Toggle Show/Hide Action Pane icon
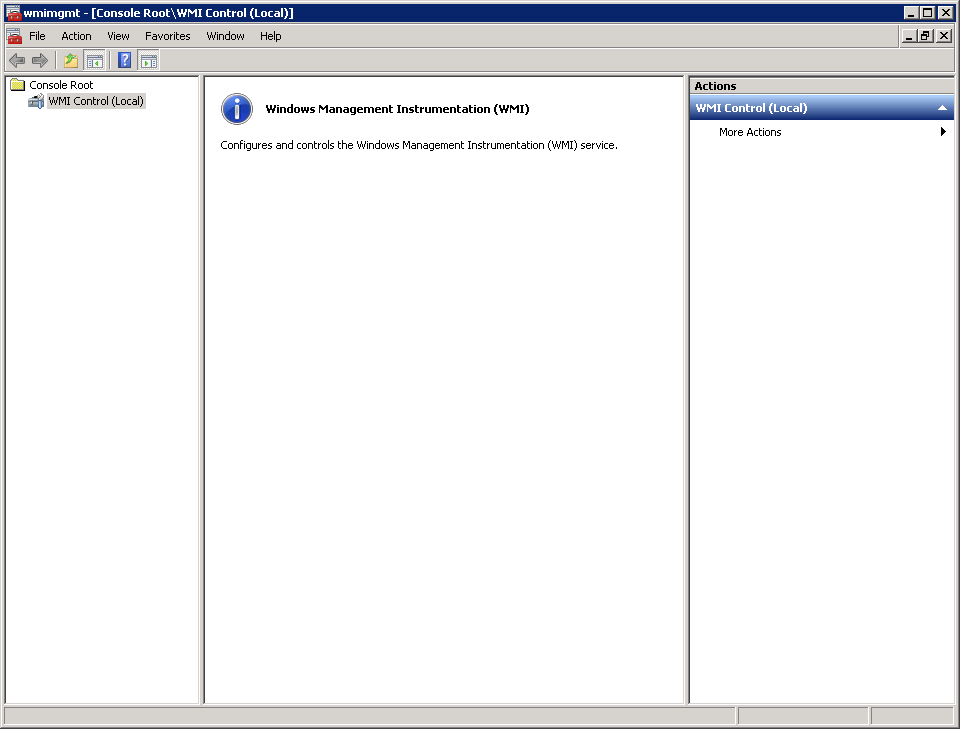Viewport: 960px width, 729px height. click(149, 61)
